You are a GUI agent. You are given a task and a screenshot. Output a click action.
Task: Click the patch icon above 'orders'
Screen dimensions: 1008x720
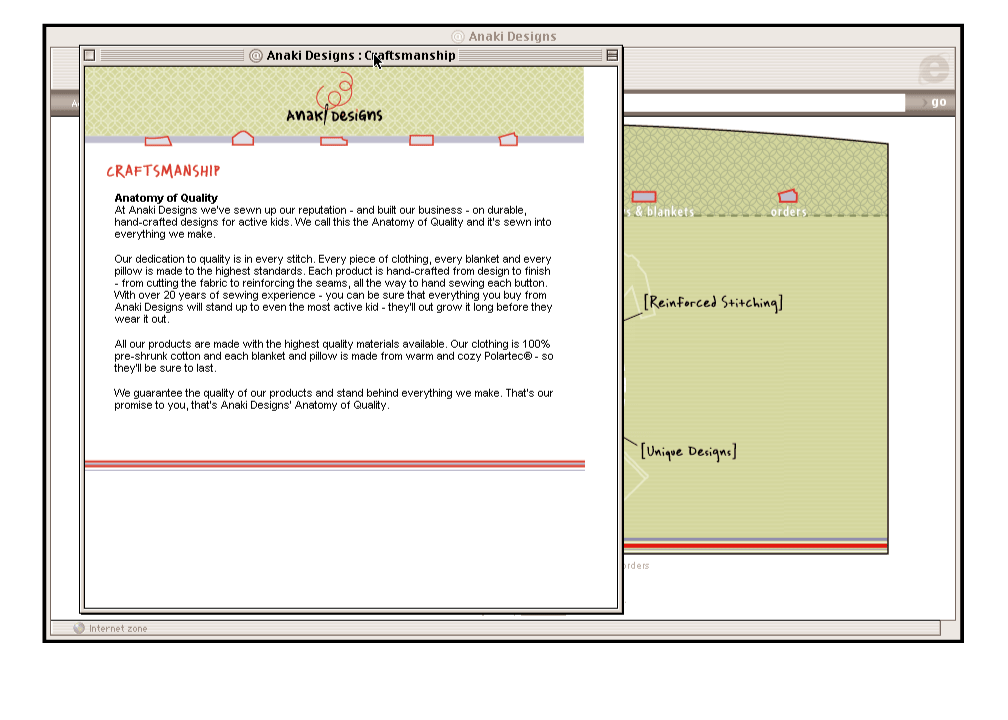click(788, 196)
